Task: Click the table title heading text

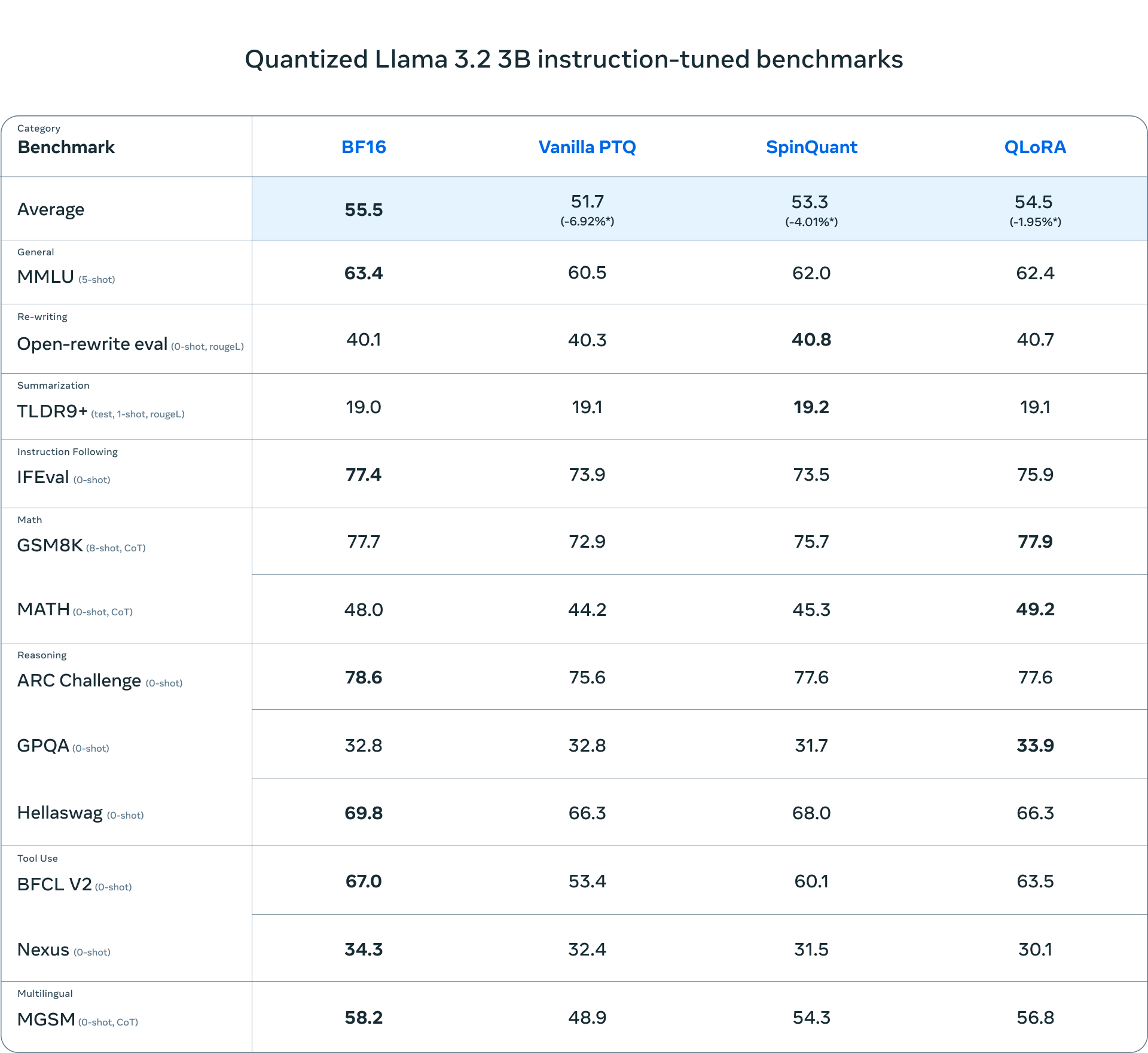Action: (574, 59)
